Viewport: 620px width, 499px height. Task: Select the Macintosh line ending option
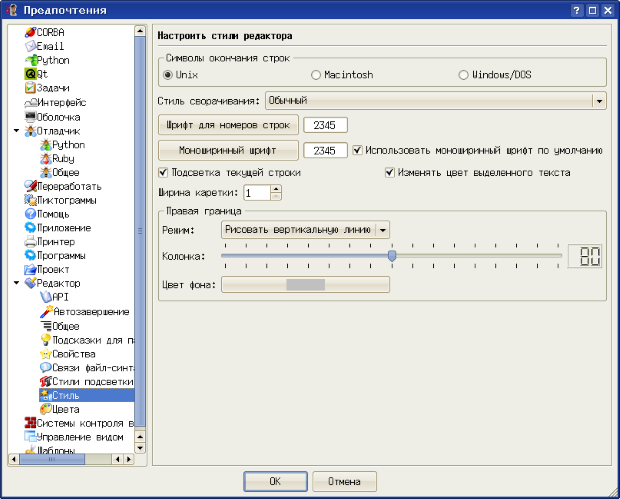pyautogui.click(x=316, y=75)
